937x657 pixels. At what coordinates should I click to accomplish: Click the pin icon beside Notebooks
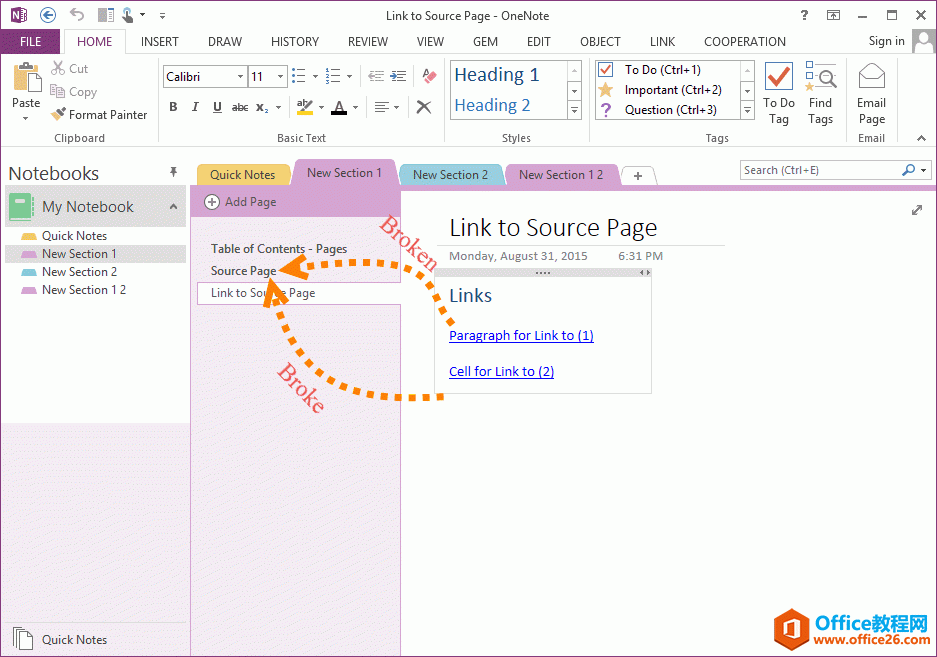click(x=173, y=173)
